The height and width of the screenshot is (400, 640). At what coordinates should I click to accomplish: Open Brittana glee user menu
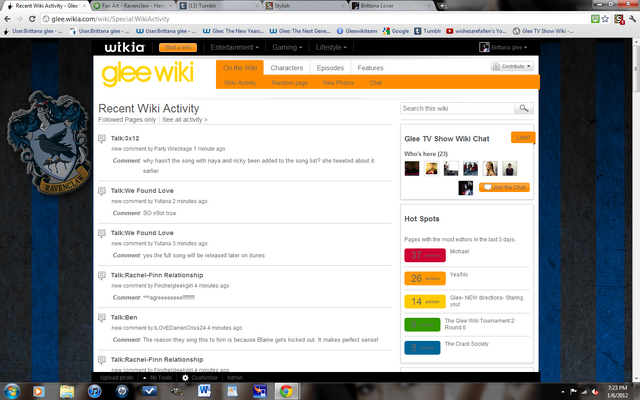coord(503,47)
